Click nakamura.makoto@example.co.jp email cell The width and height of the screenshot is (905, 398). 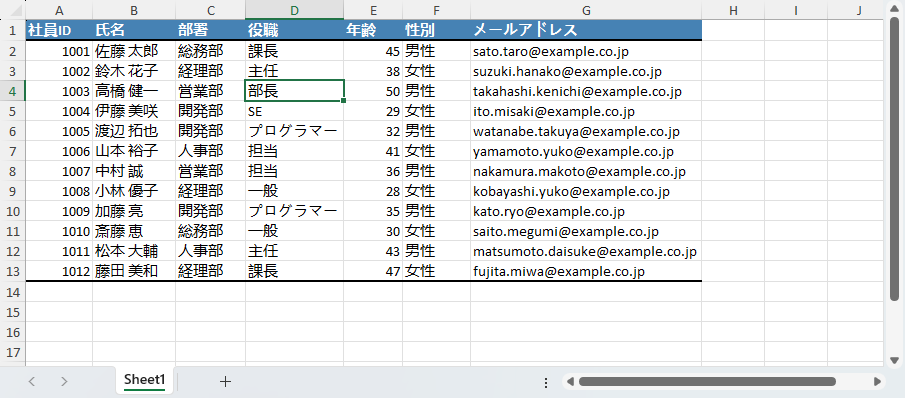tap(586, 171)
